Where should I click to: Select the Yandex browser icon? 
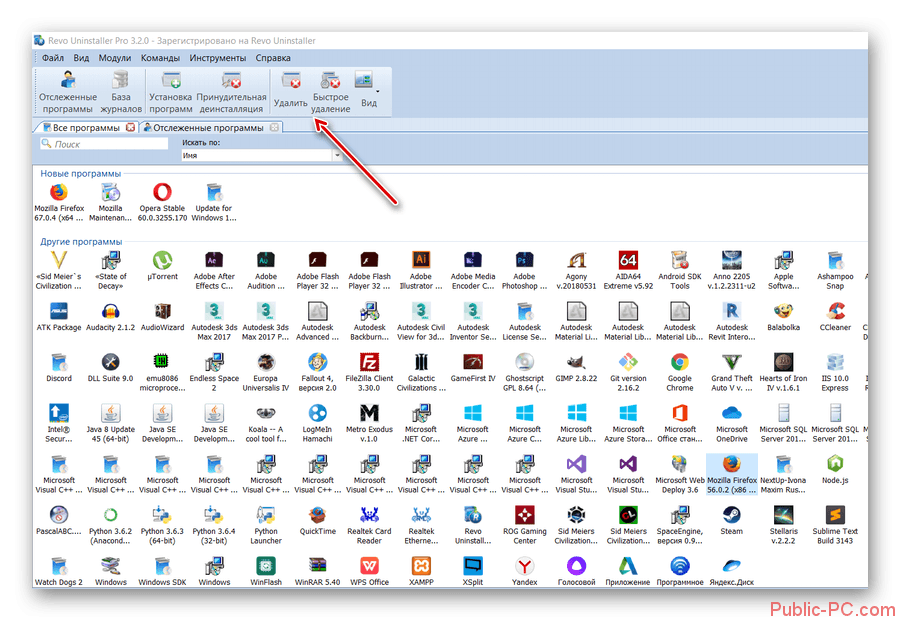(x=525, y=571)
